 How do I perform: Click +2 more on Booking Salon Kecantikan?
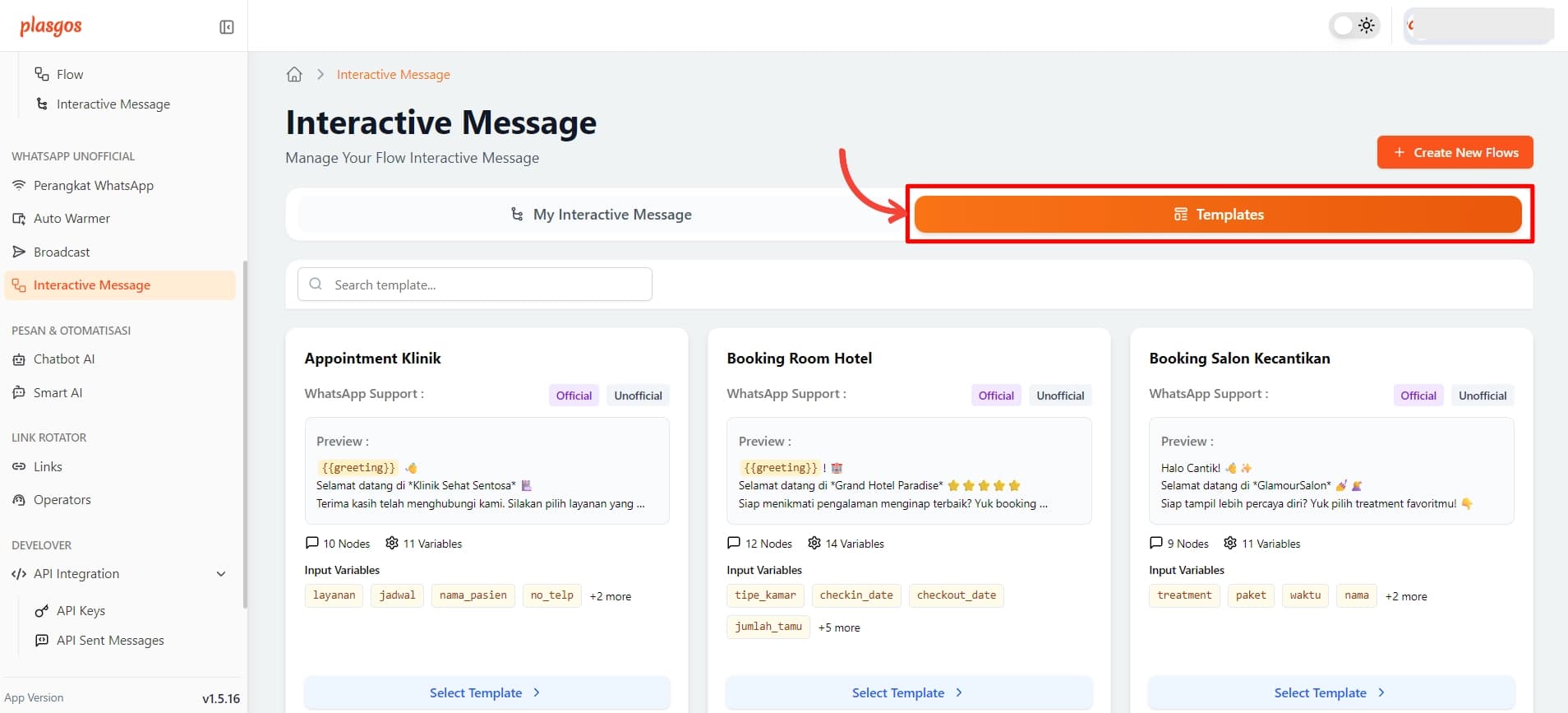coord(1406,596)
